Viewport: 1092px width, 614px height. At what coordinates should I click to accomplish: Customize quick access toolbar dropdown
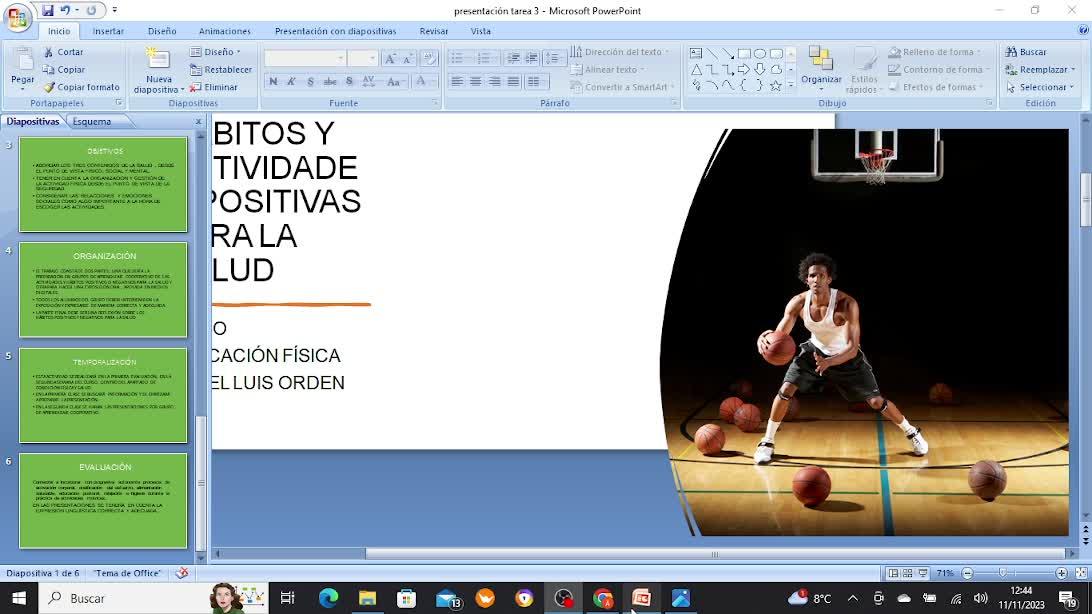pos(114,10)
